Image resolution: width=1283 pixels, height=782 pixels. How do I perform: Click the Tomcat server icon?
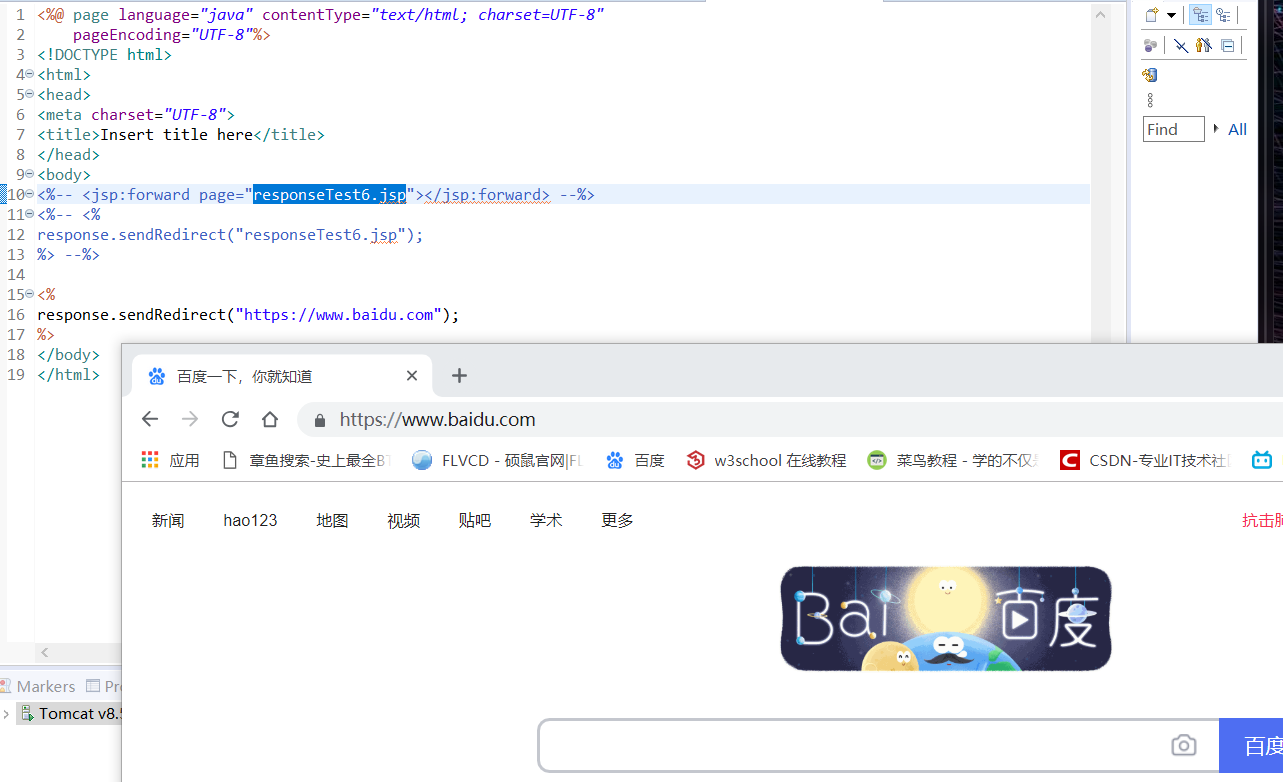coord(28,714)
